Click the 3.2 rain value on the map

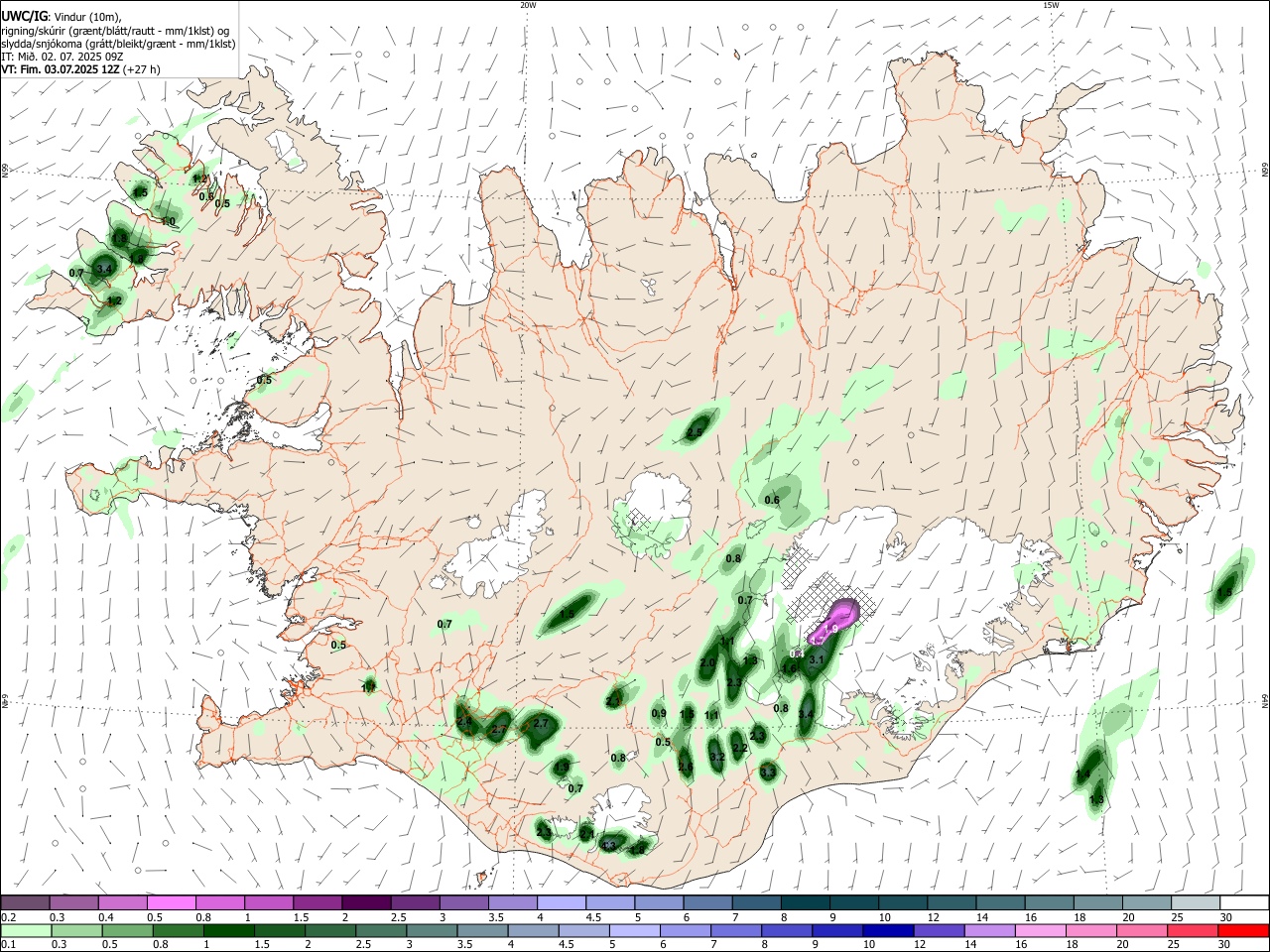718,757
